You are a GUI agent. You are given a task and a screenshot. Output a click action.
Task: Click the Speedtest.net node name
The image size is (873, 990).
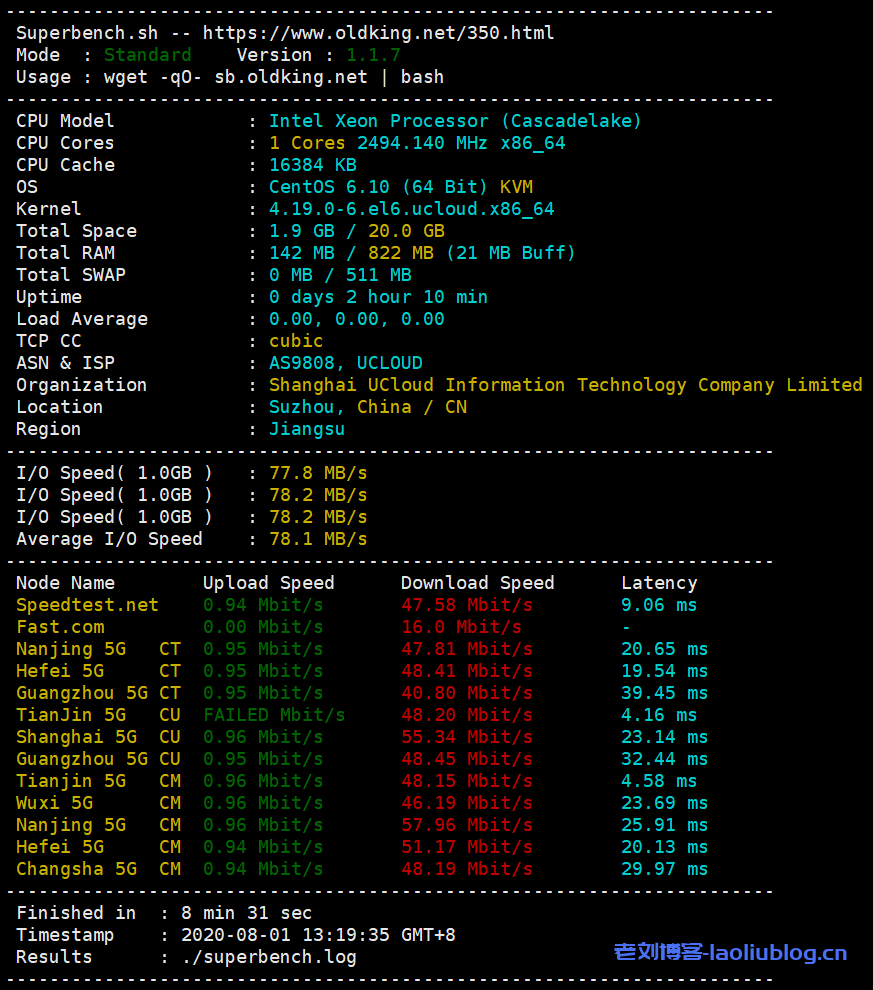click(x=87, y=605)
